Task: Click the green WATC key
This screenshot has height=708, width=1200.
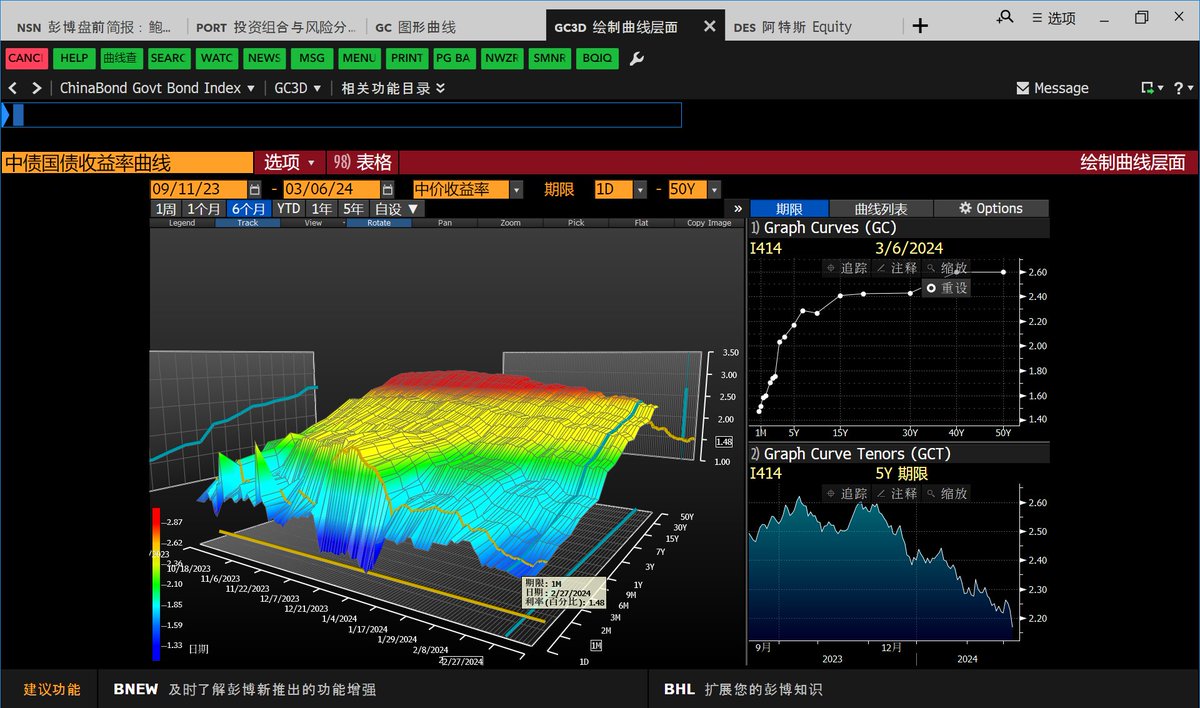Action: (x=219, y=59)
